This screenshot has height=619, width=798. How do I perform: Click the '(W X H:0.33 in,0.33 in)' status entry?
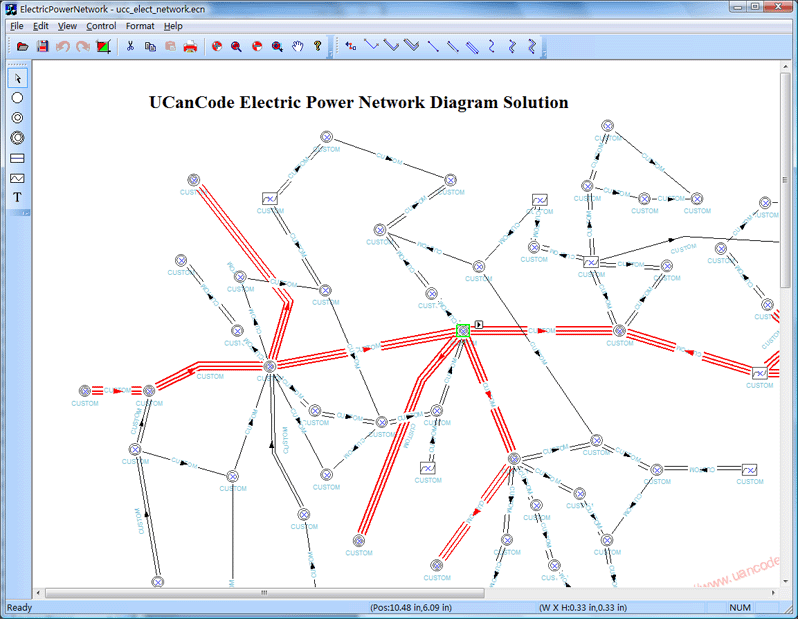click(x=583, y=607)
